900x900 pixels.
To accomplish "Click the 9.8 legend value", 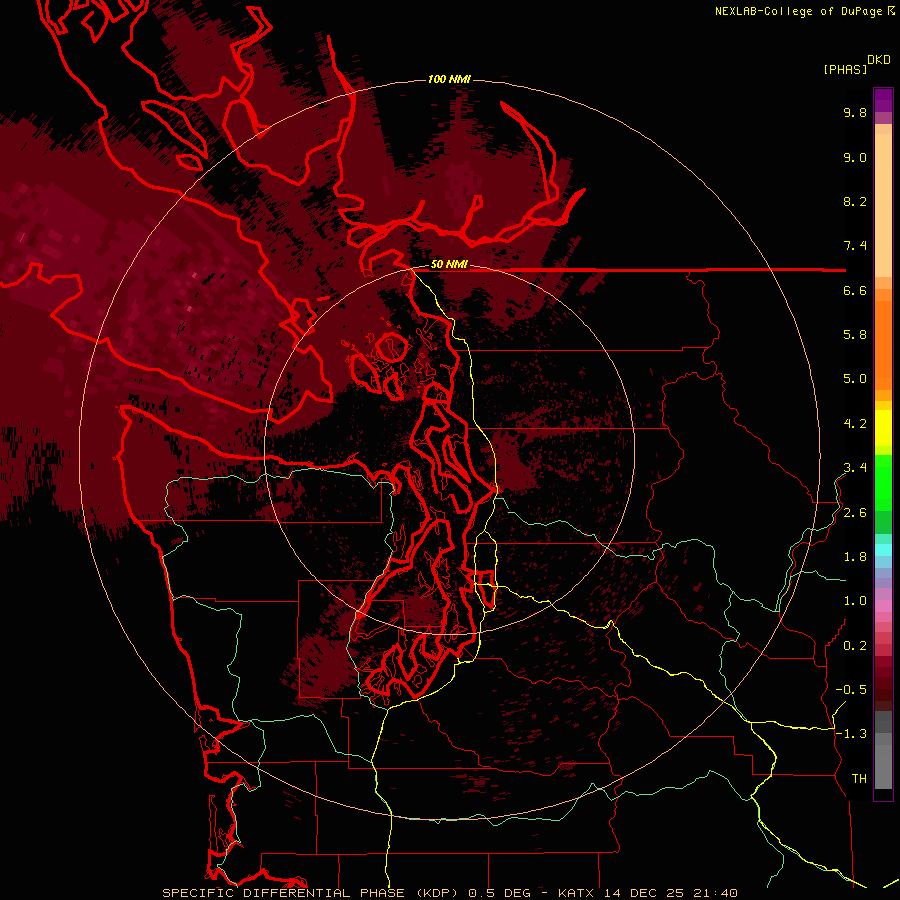I will (x=855, y=112).
